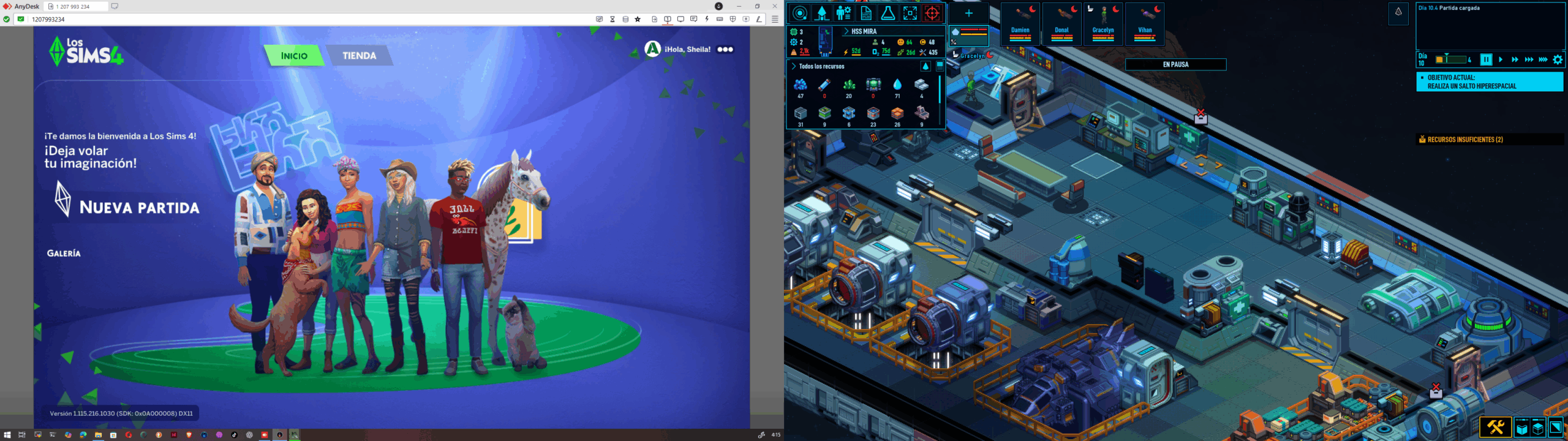This screenshot has width=1568, height=441.
Task: Set game to normal play speed
Action: pyautogui.click(x=1501, y=59)
